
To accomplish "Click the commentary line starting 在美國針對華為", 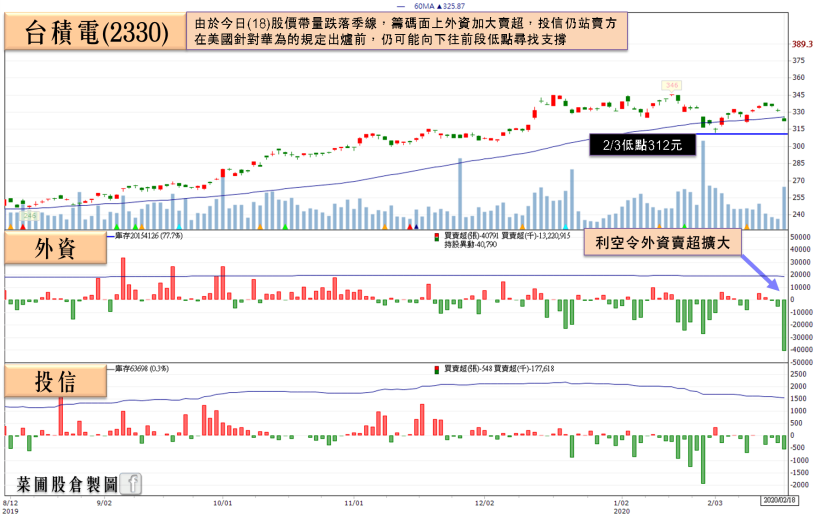I will click(x=380, y=39).
